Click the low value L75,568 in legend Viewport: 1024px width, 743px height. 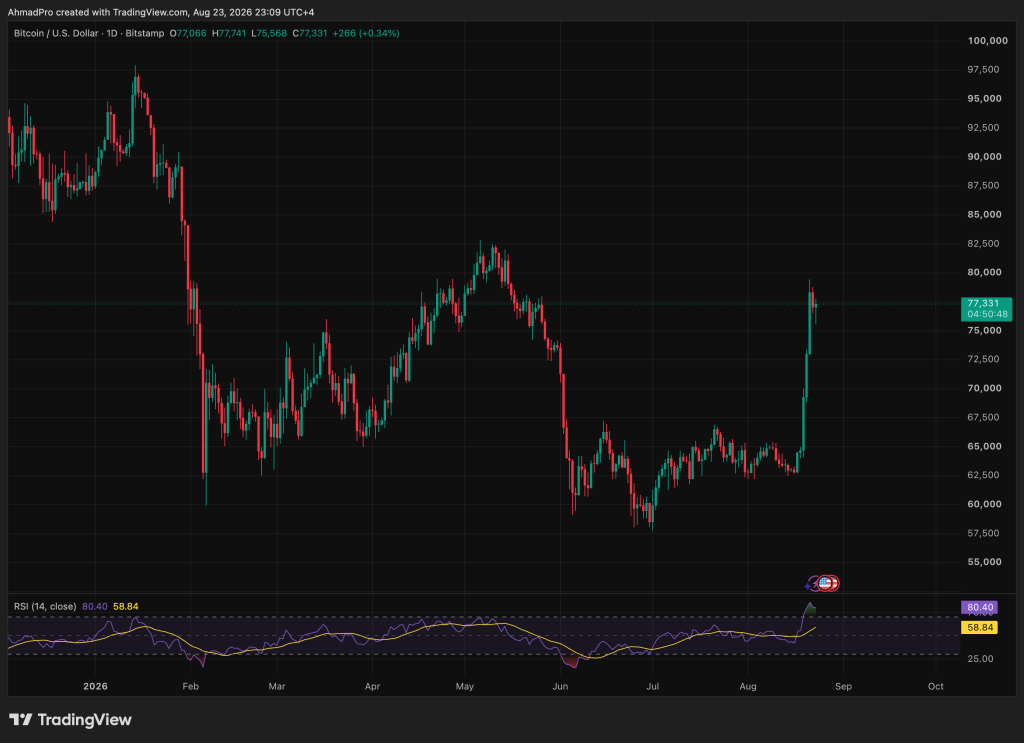point(269,33)
